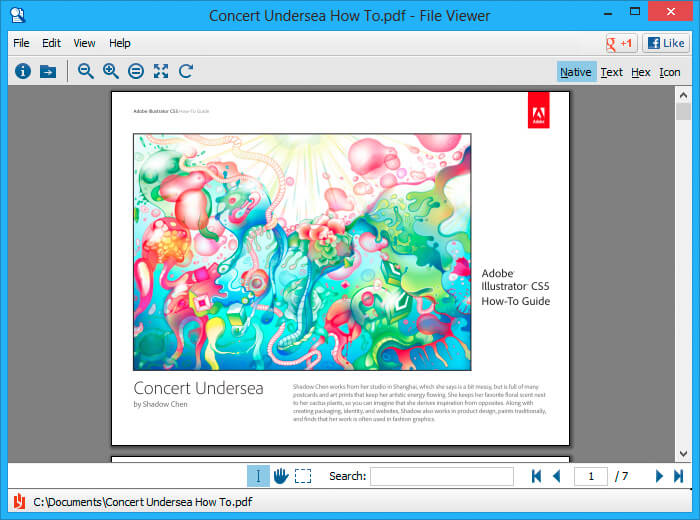The height and width of the screenshot is (520, 700).
Task: Select the marquee selection tool
Action: point(303,476)
